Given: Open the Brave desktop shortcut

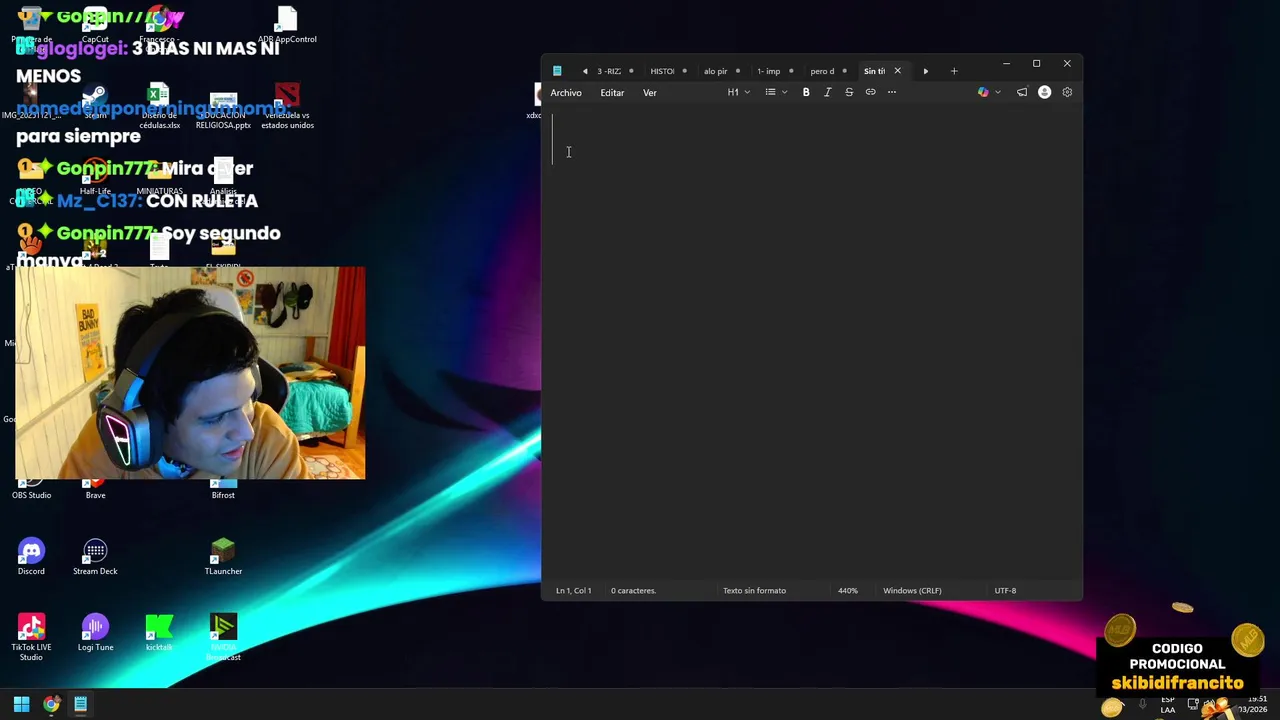Looking at the screenshot, I should click(95, 489).
